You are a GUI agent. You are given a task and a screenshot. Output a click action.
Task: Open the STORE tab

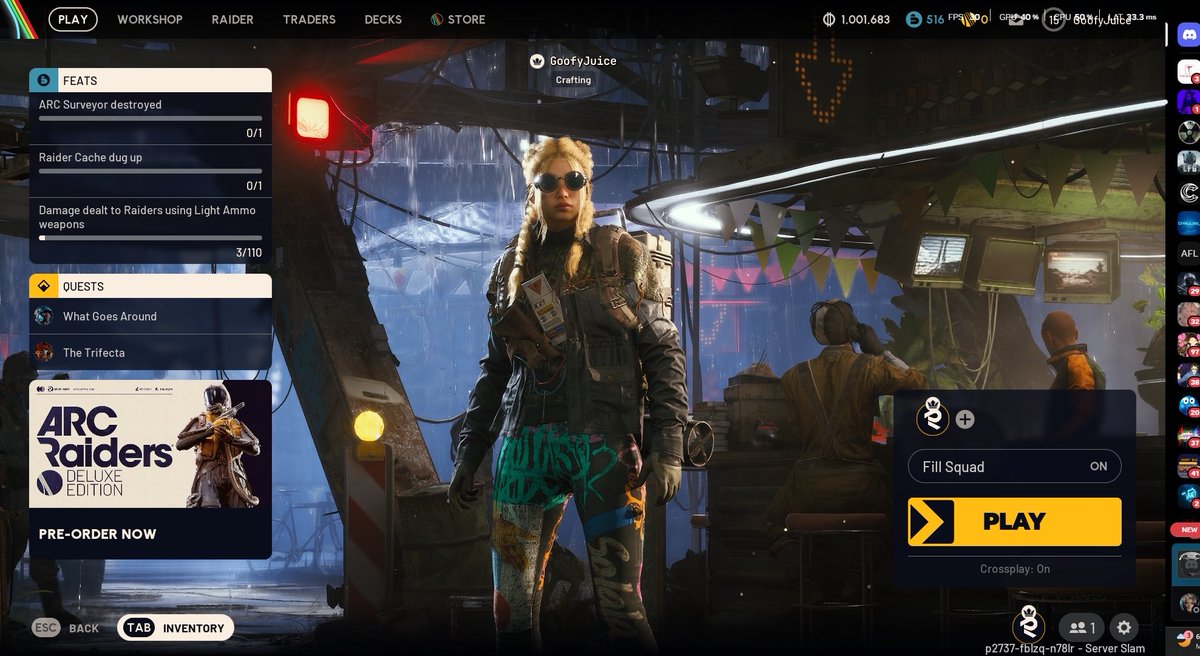point(458,19)
